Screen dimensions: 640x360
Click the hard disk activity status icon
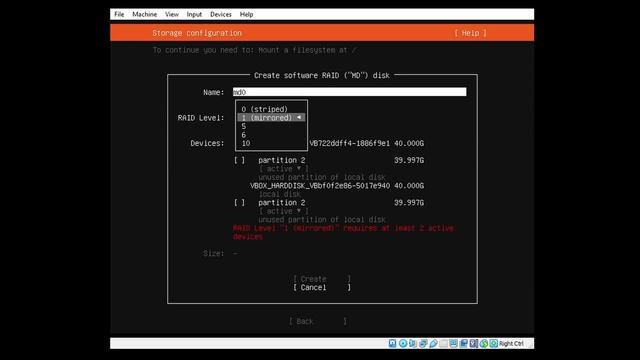[x=392, y=343]
